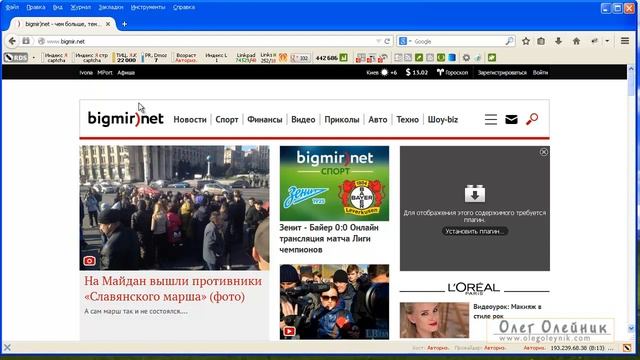Click the Афиша link in black bar
Image resolution: width=640 pixels, height=360 pixels.
pos(126,73)
